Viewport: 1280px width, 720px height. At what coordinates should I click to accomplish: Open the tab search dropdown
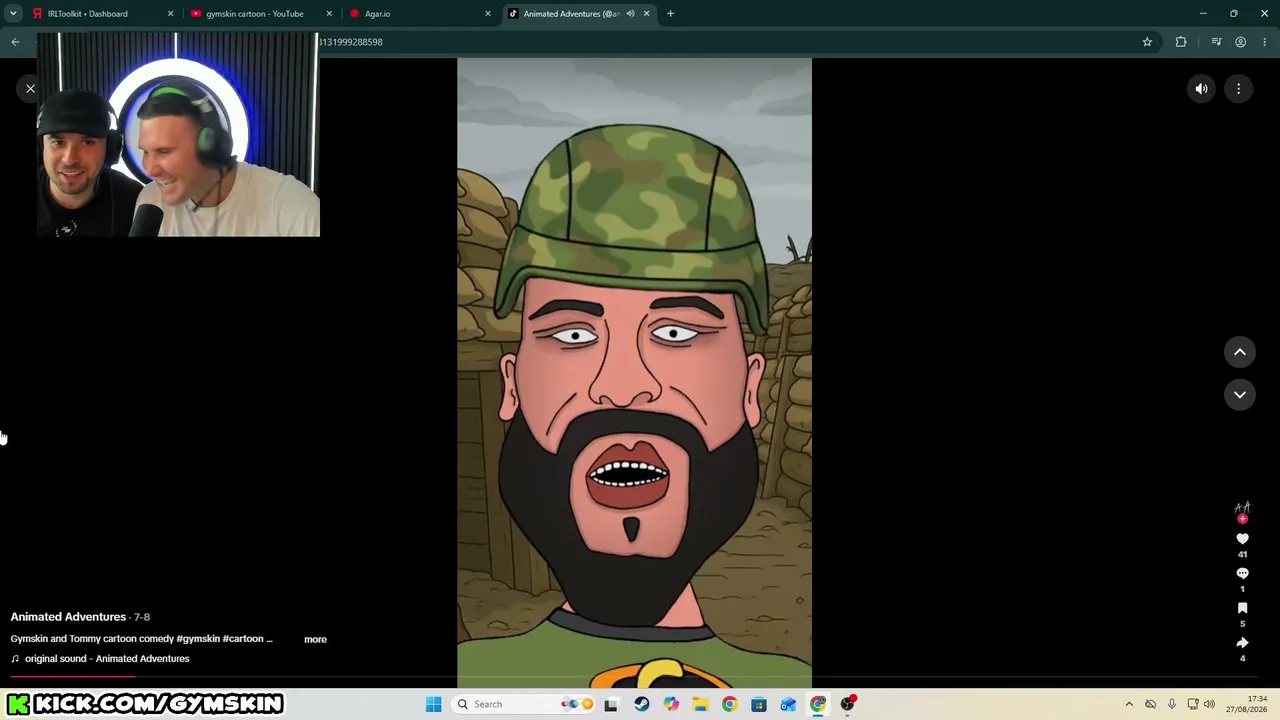(x=13, y=14)
